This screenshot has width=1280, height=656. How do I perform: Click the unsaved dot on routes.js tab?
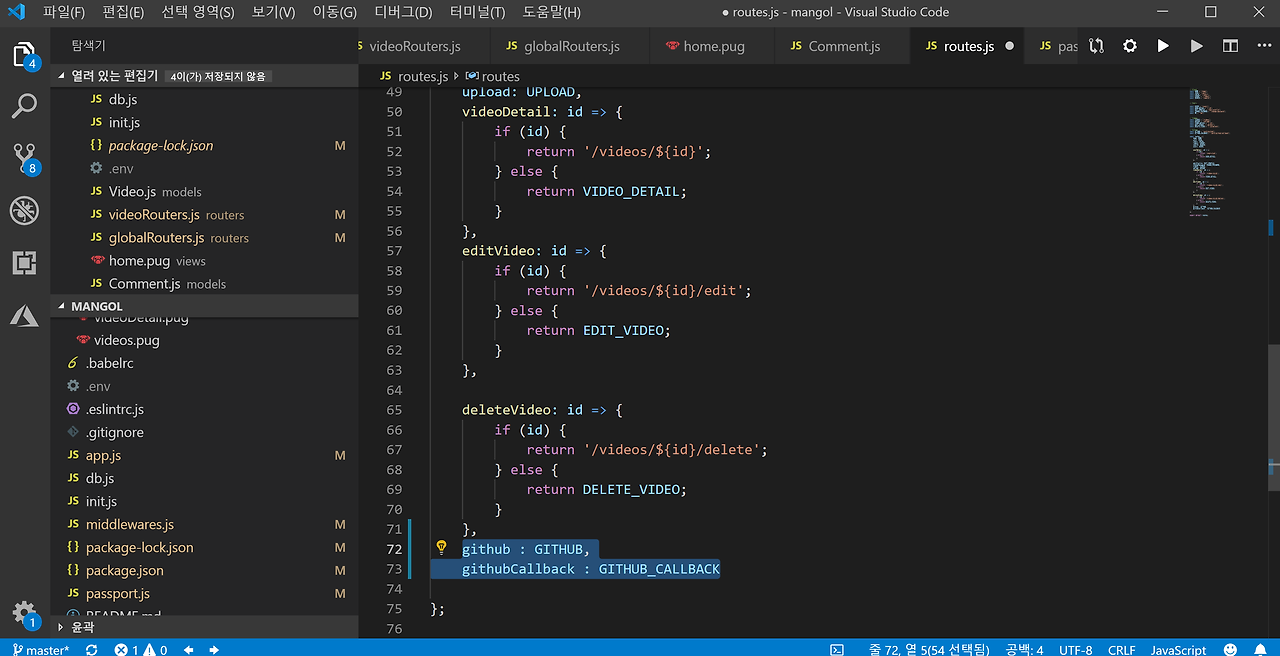tap(1009, 46)
